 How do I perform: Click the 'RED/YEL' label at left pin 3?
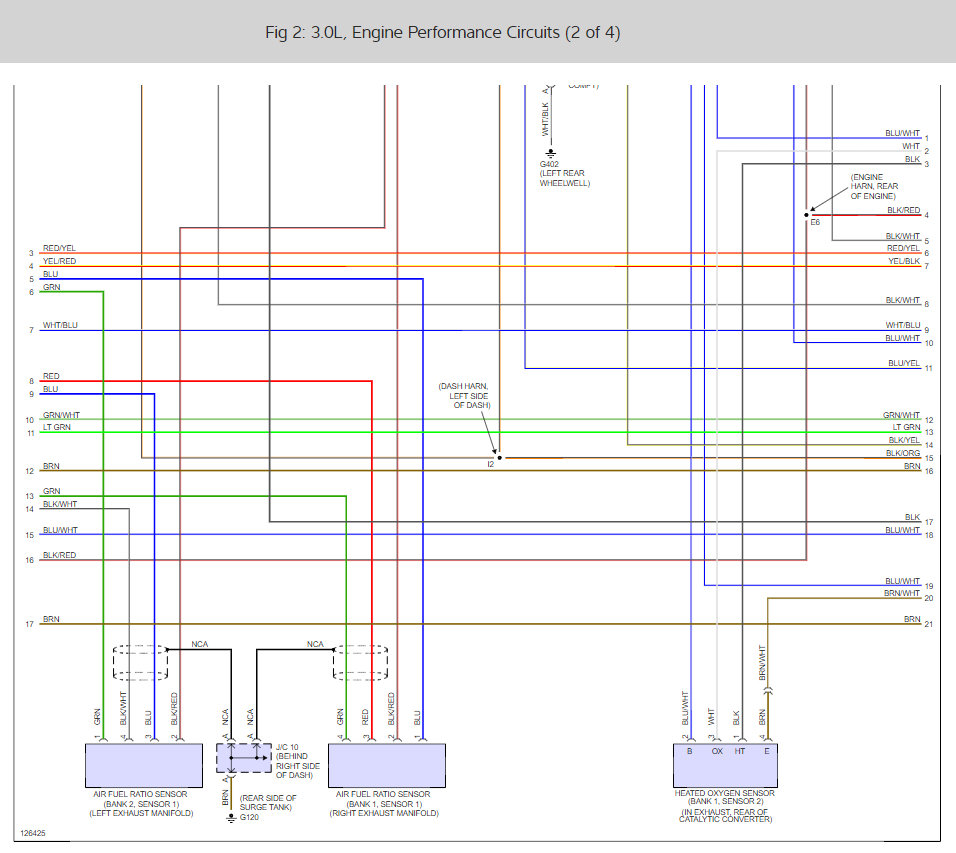coord(59,248)
